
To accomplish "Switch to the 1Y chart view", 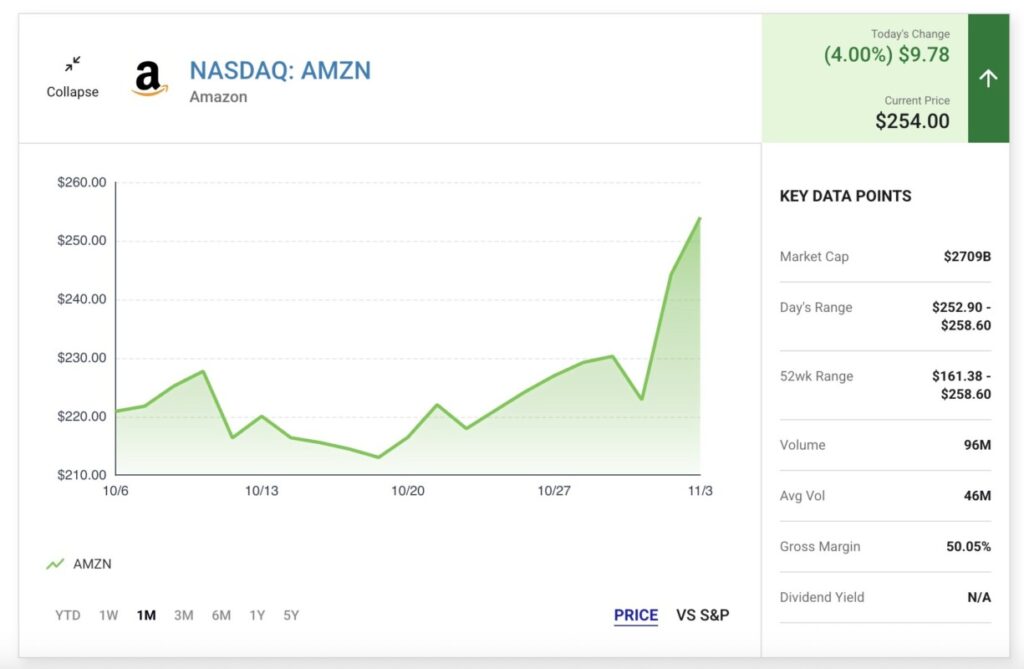I will coord(256,615).
